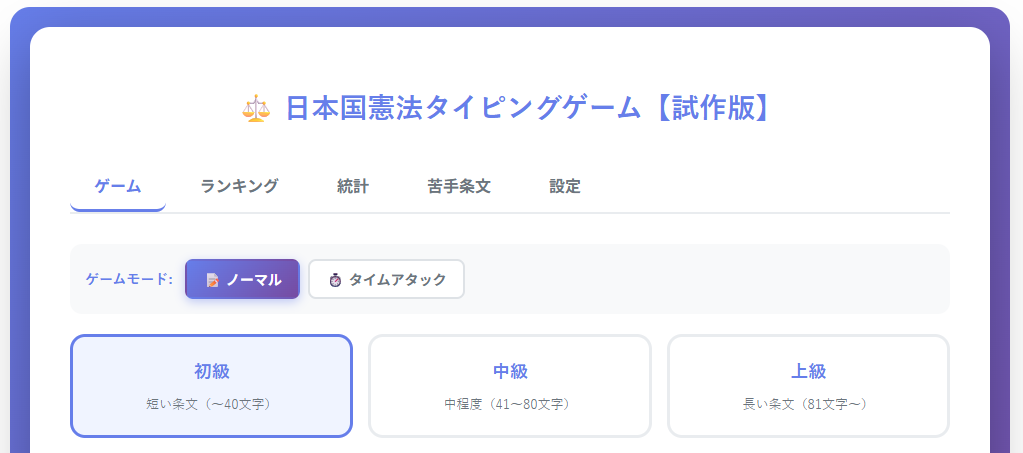The width and height of the screenshot is (1023, 453).
Task: Click the 長い条文（81文字〜） description
Action: click(808, 405)
